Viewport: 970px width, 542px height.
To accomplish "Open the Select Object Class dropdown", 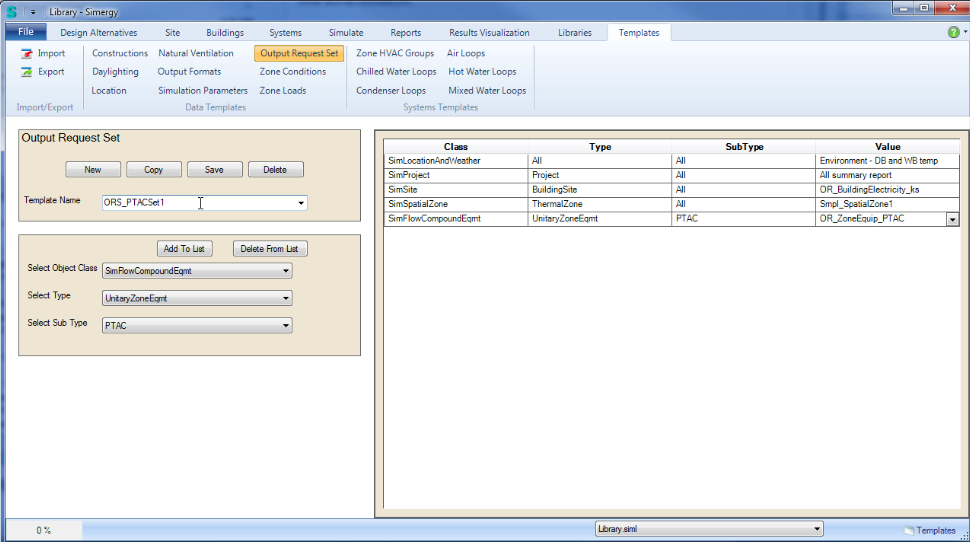I will pos(286,271).
